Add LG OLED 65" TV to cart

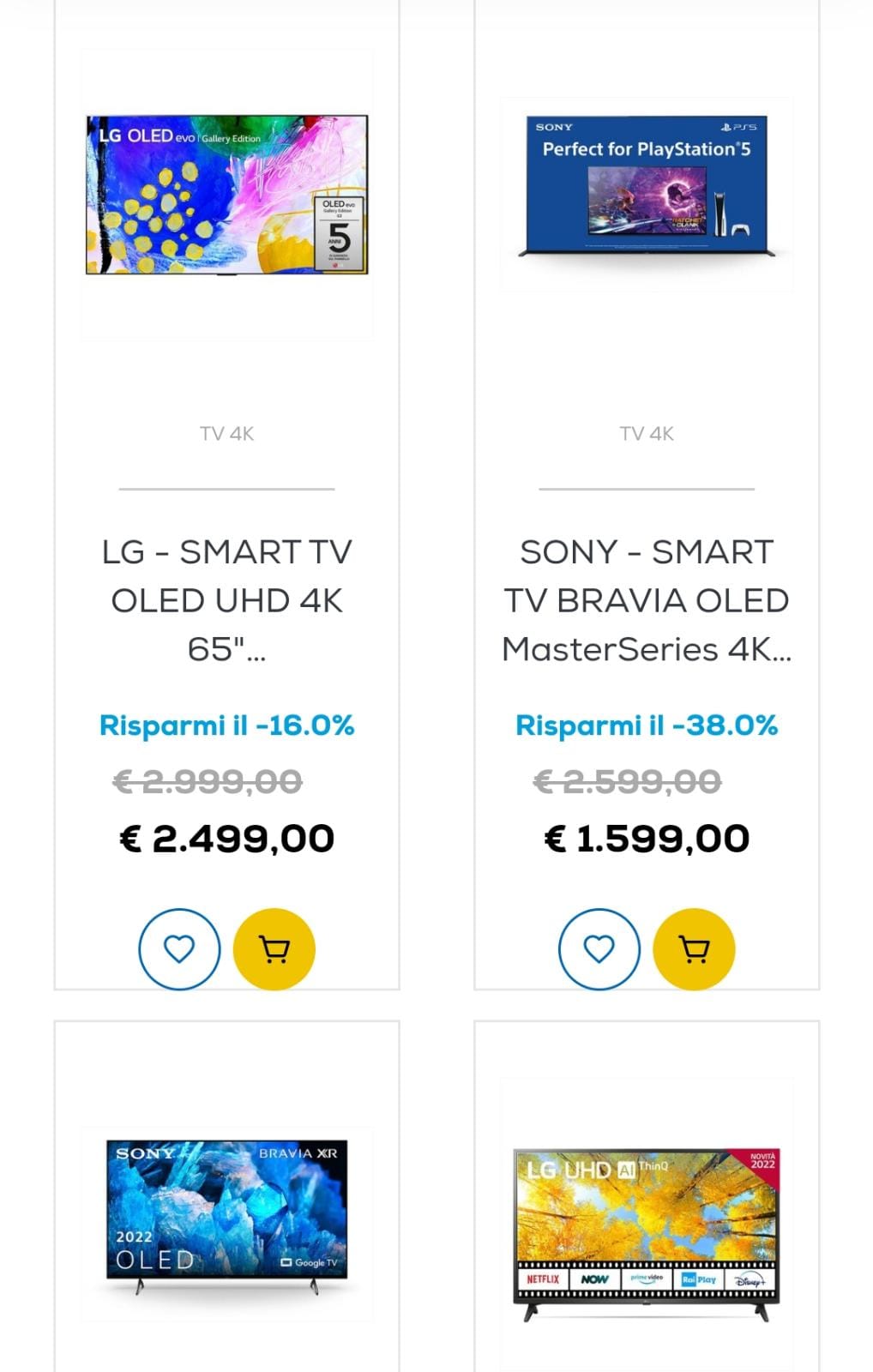pos(274,949)
